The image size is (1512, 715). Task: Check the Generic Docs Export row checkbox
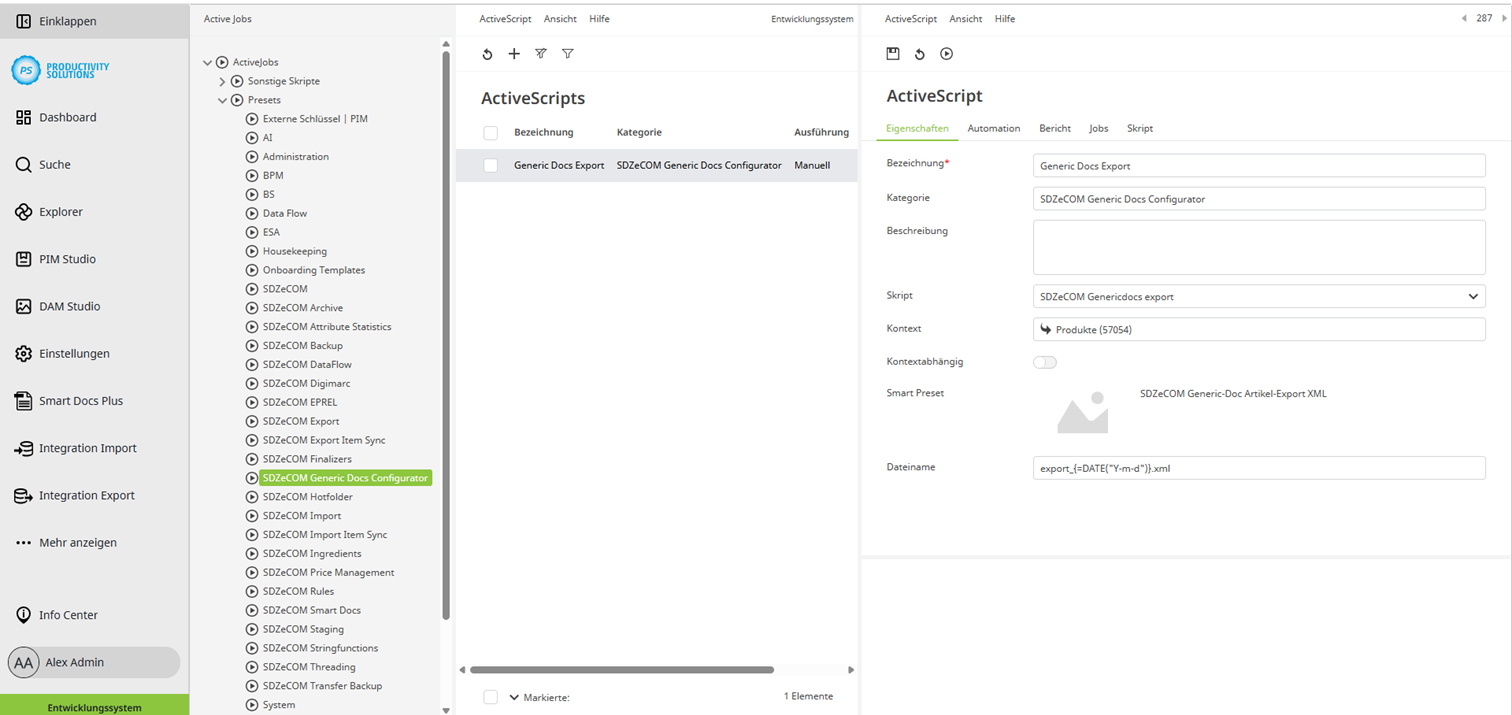coord(490,164)
